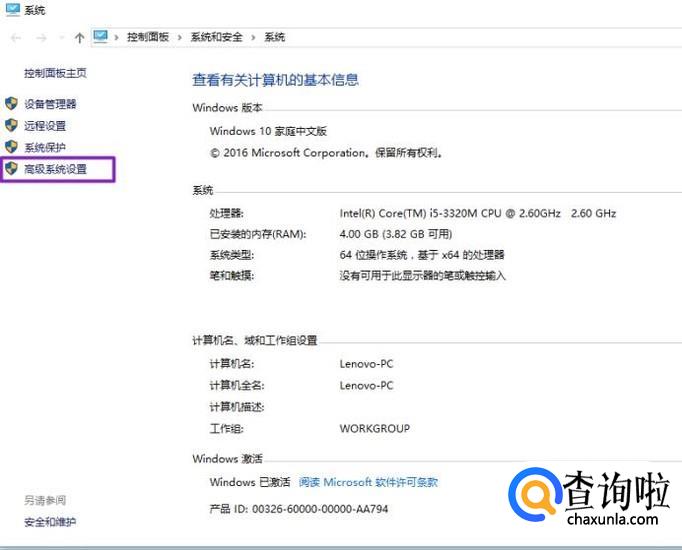
Task: Select workgroup value WORKGROUP
Action: tap(374, 429)
